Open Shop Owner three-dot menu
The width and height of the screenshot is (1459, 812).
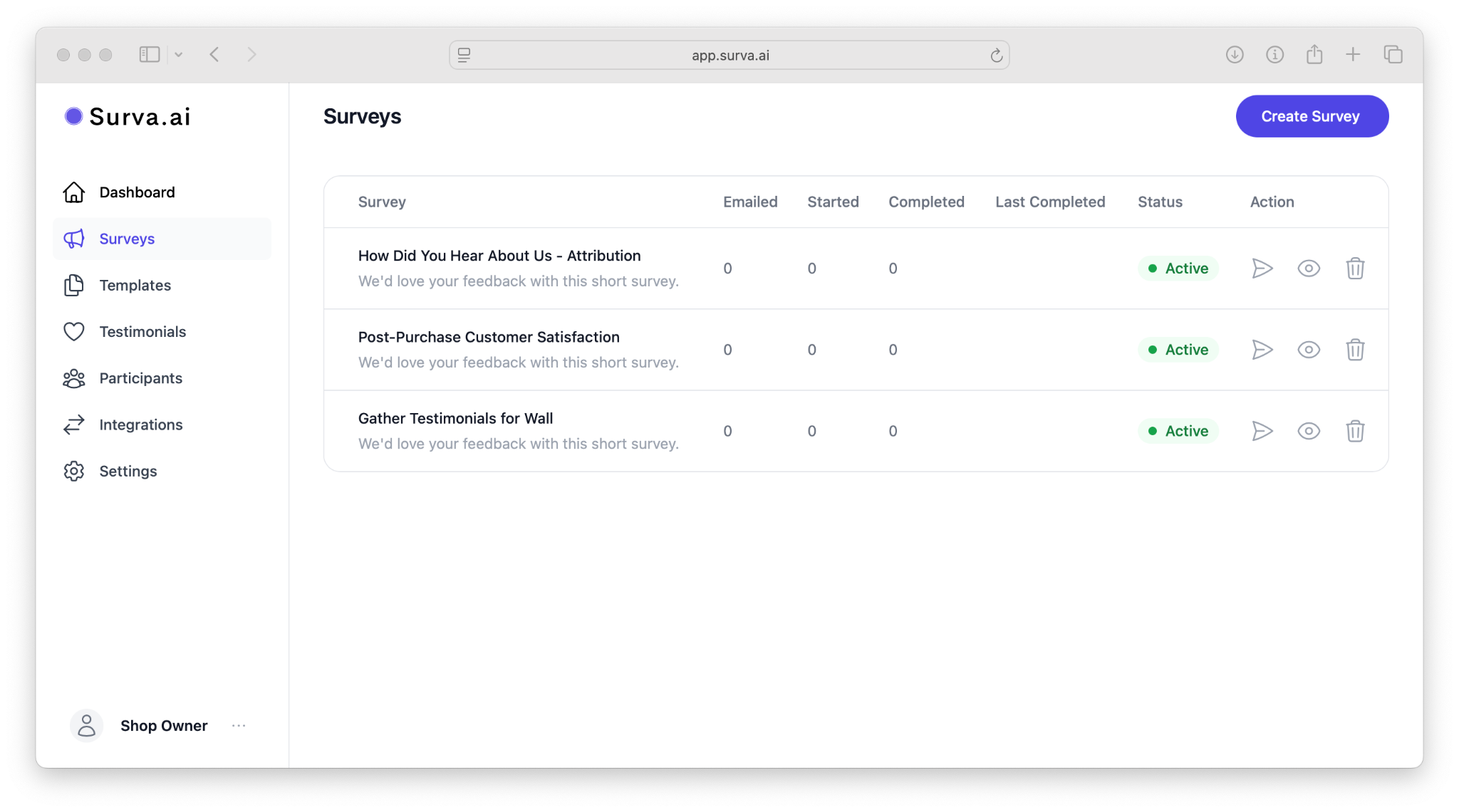click(239, 726)
